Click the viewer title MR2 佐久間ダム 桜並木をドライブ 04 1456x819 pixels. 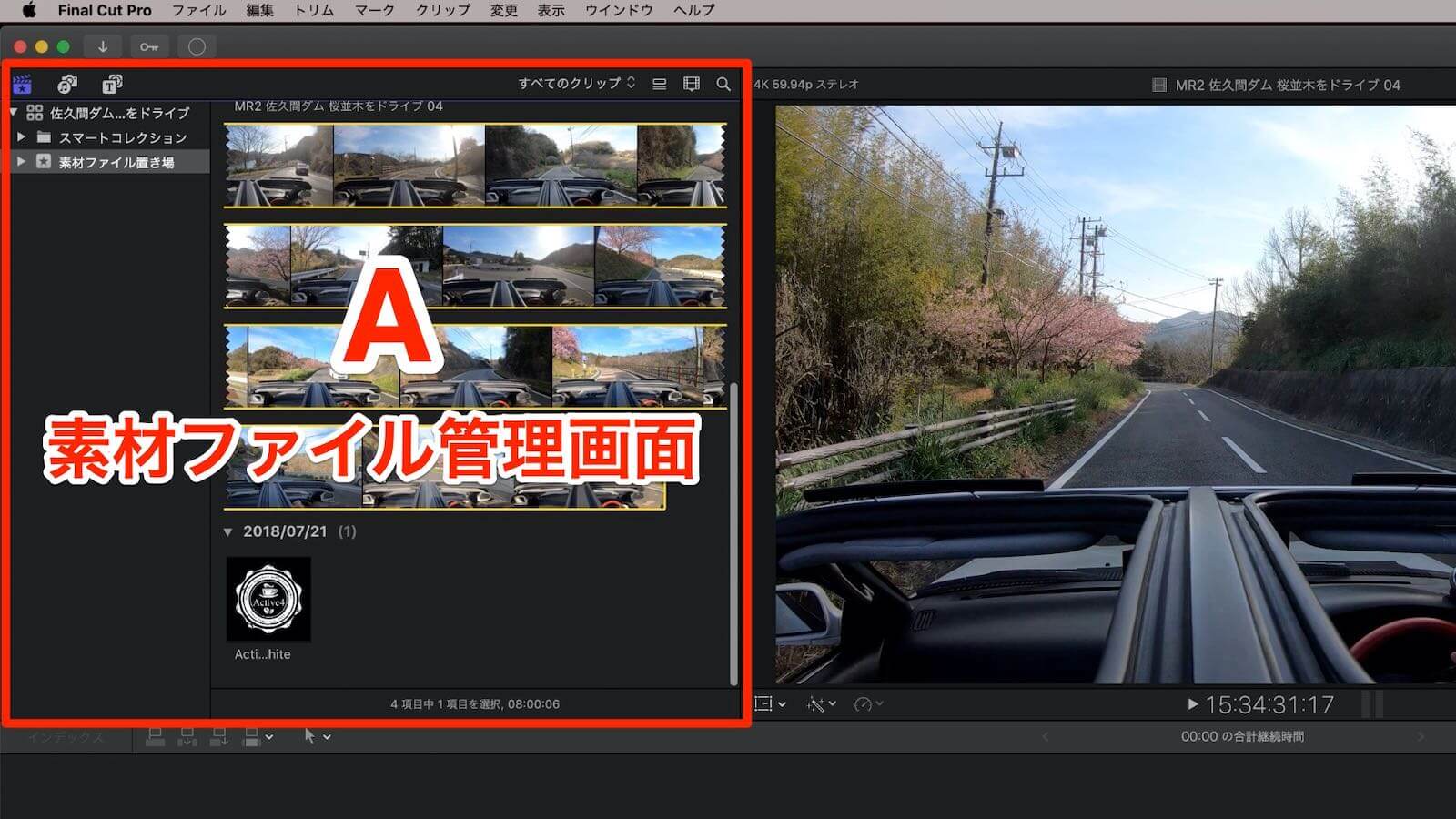coord(1288,85)
